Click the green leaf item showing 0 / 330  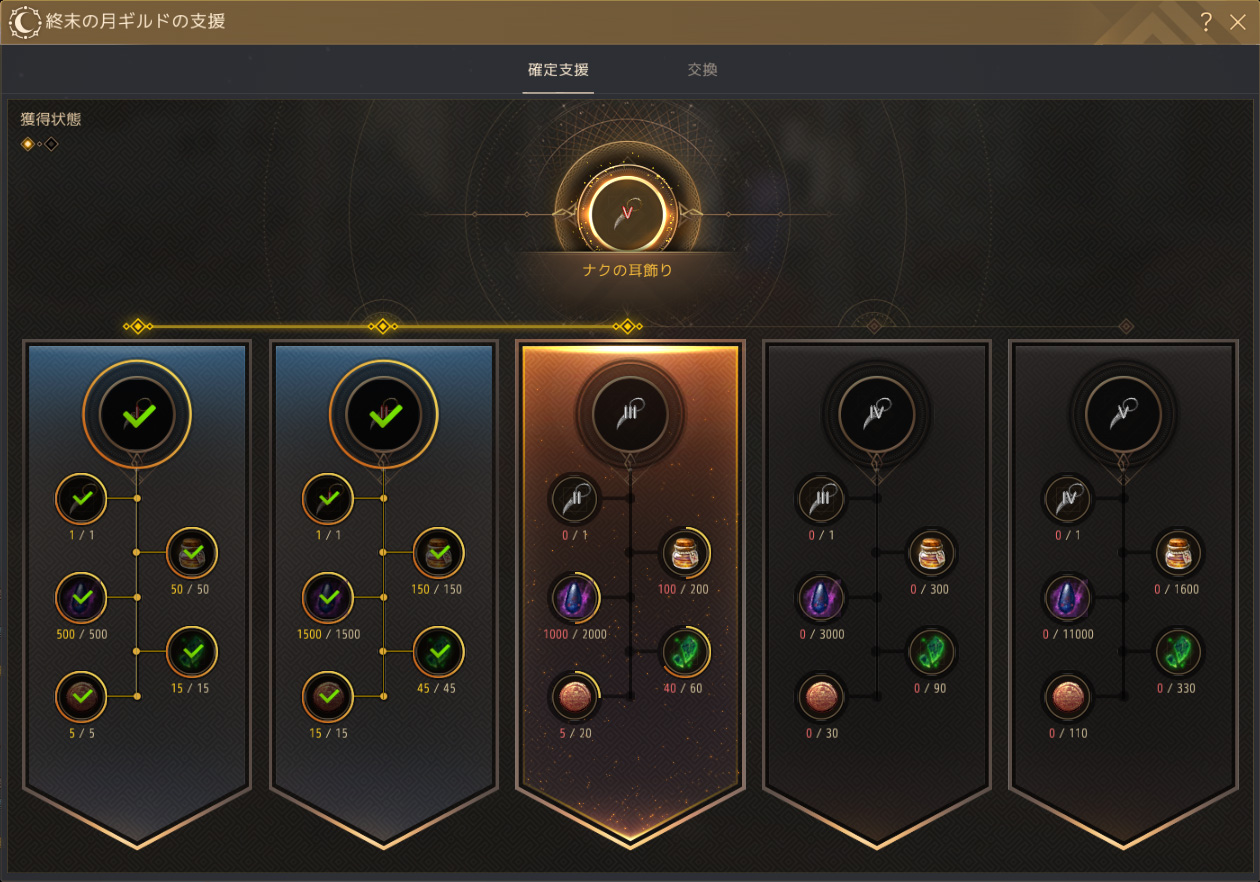tap(1178, 652)
